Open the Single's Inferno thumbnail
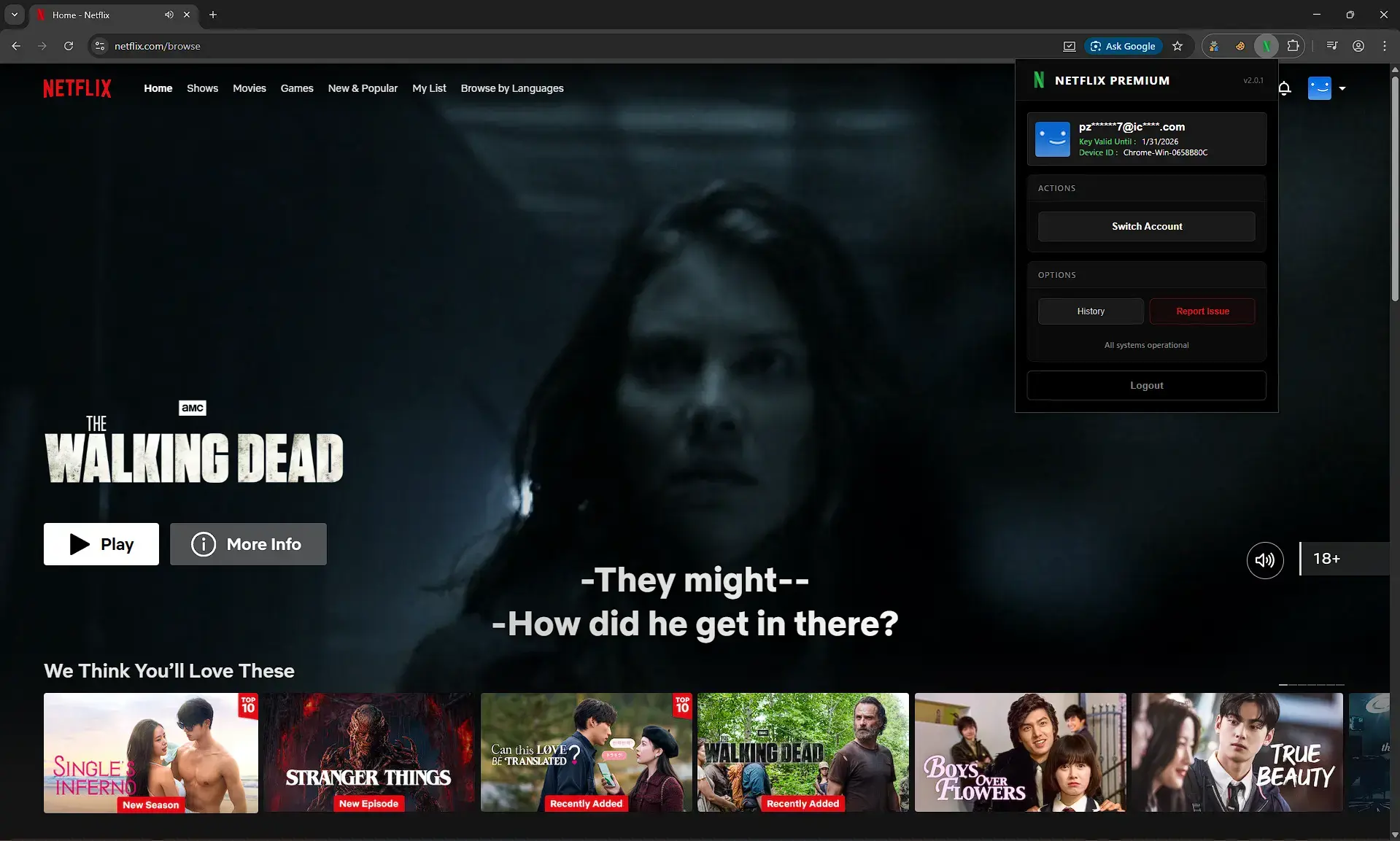Image resolution: width=1400 pixels, height=841 pixels. tap(151, 753)
